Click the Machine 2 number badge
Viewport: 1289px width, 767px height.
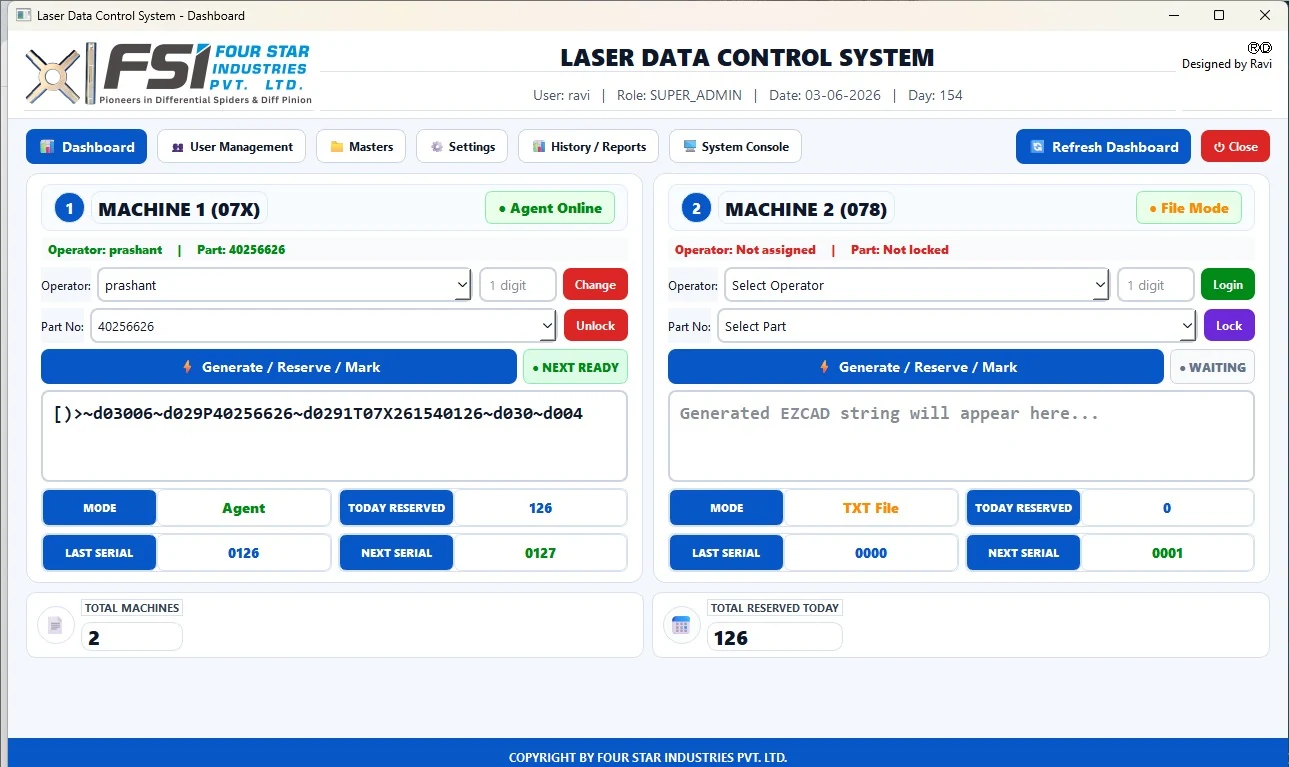tap(696, 209)
